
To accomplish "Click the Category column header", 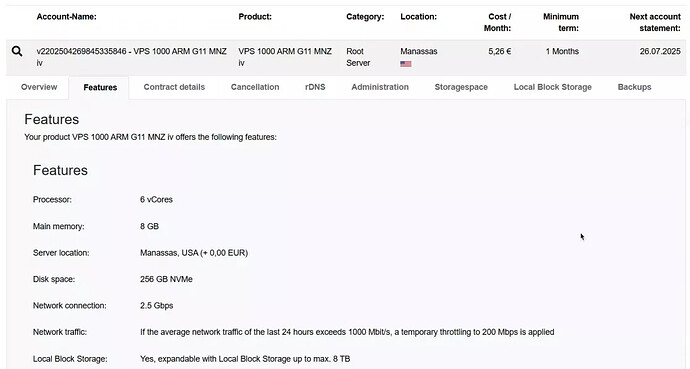I will (365, 17).
